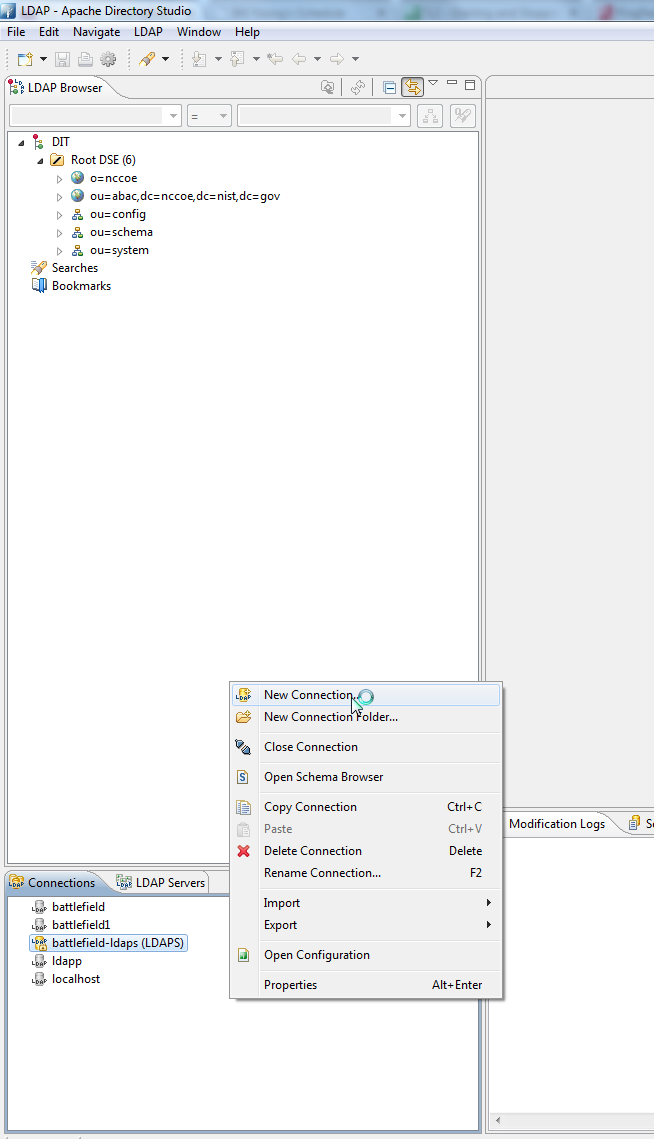Open the Navigate menu
Image resolution: width=654 pixels, height=1139 pixels.
97,32
